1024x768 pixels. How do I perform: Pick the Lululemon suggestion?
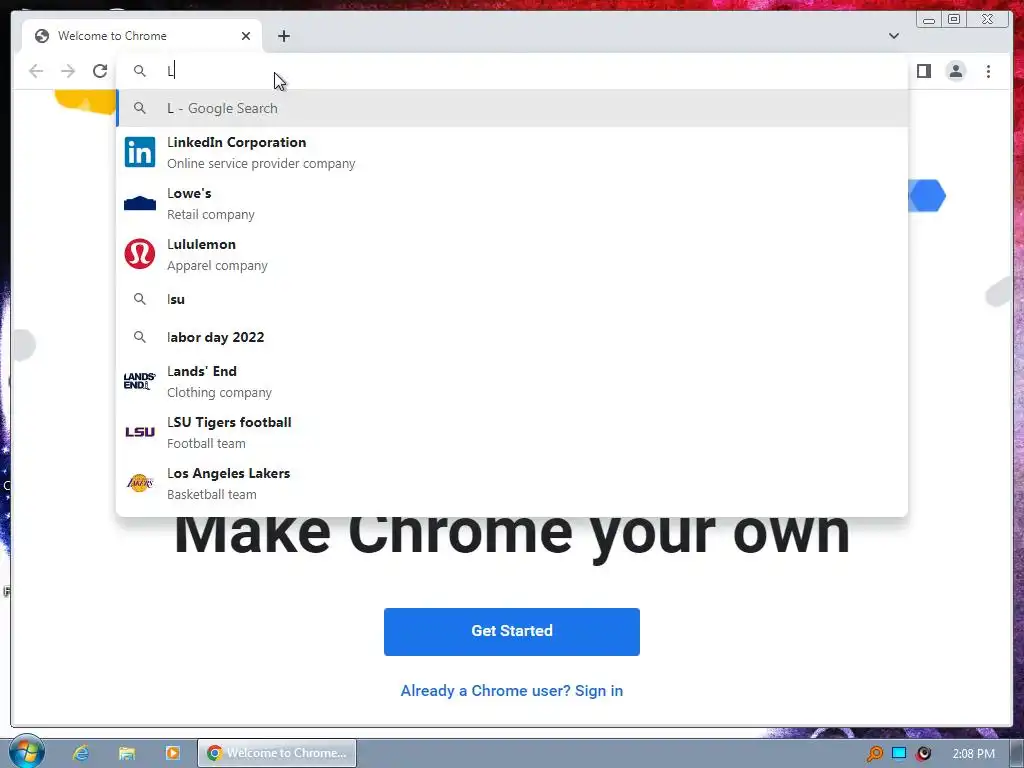click(512, 254)
